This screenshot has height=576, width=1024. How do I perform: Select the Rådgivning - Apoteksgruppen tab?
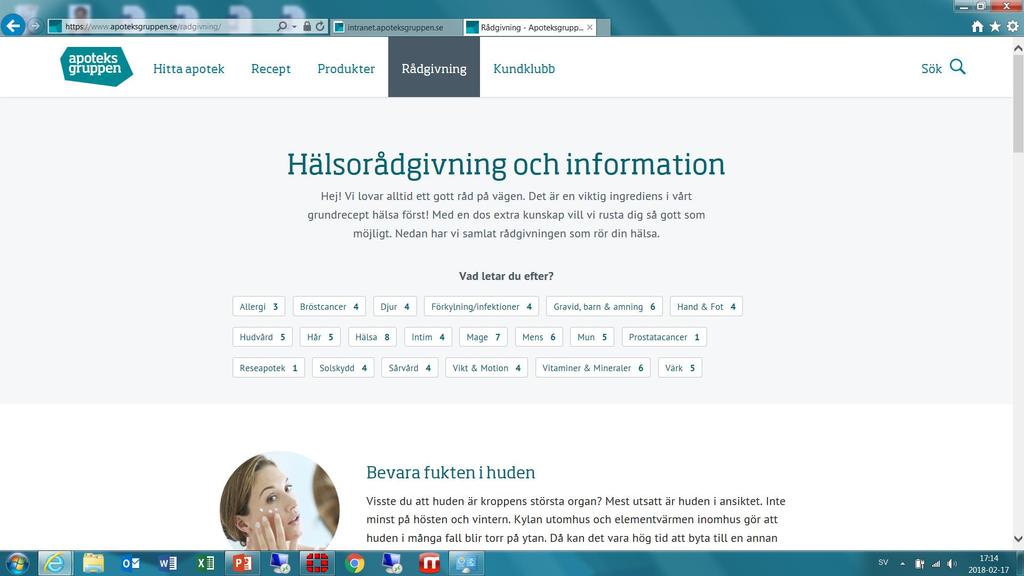(x=529, y=27)
